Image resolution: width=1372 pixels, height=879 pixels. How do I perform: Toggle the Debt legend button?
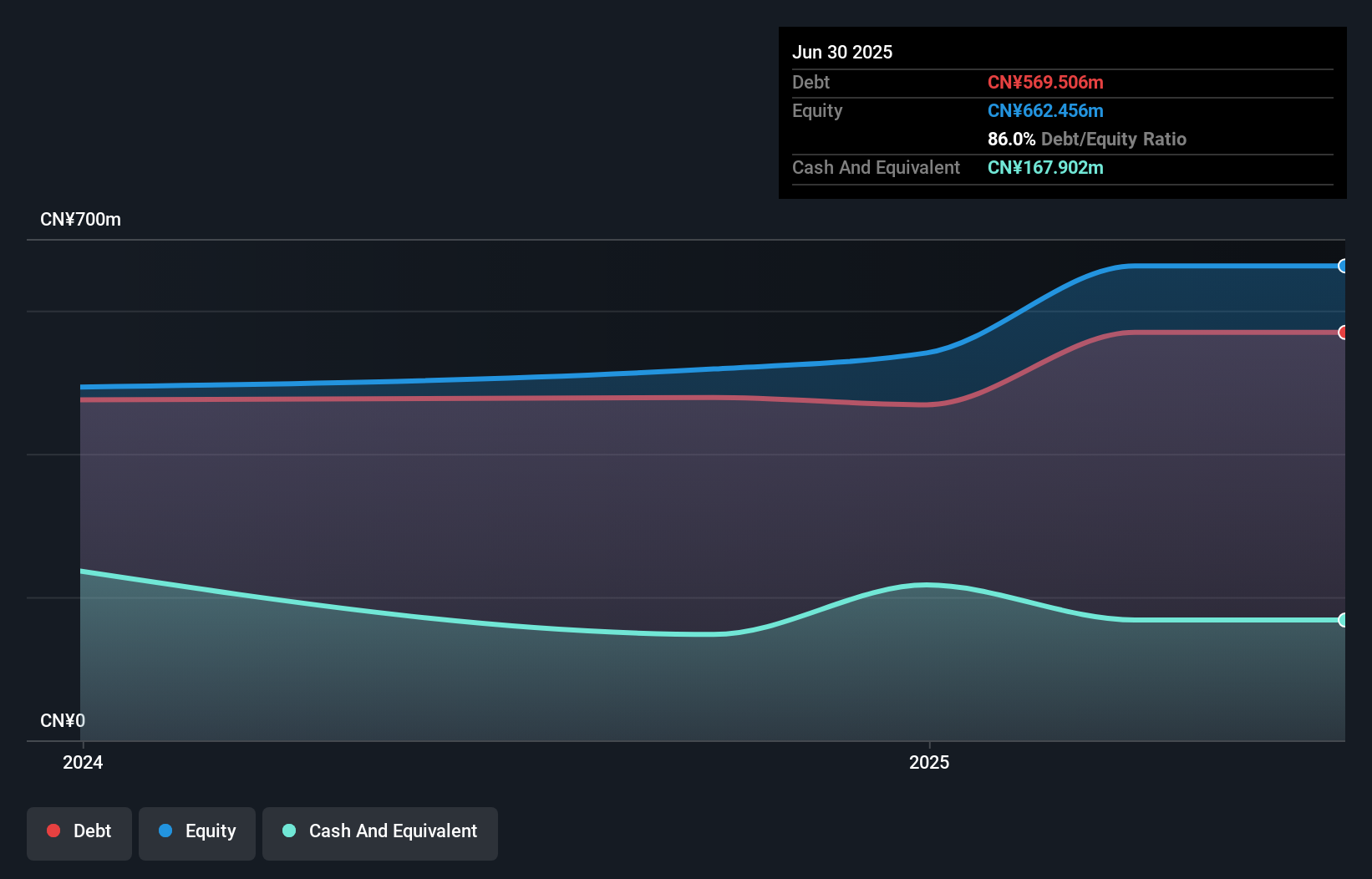pyautogui.click(x=79, y=833)
